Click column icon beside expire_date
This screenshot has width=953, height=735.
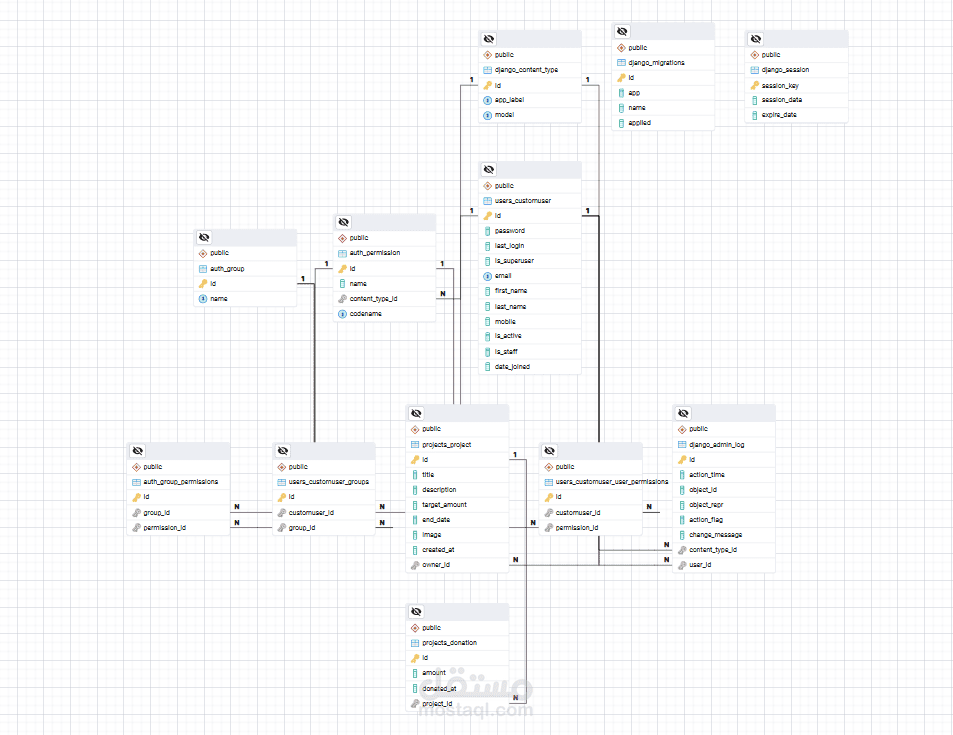[754, 115]
